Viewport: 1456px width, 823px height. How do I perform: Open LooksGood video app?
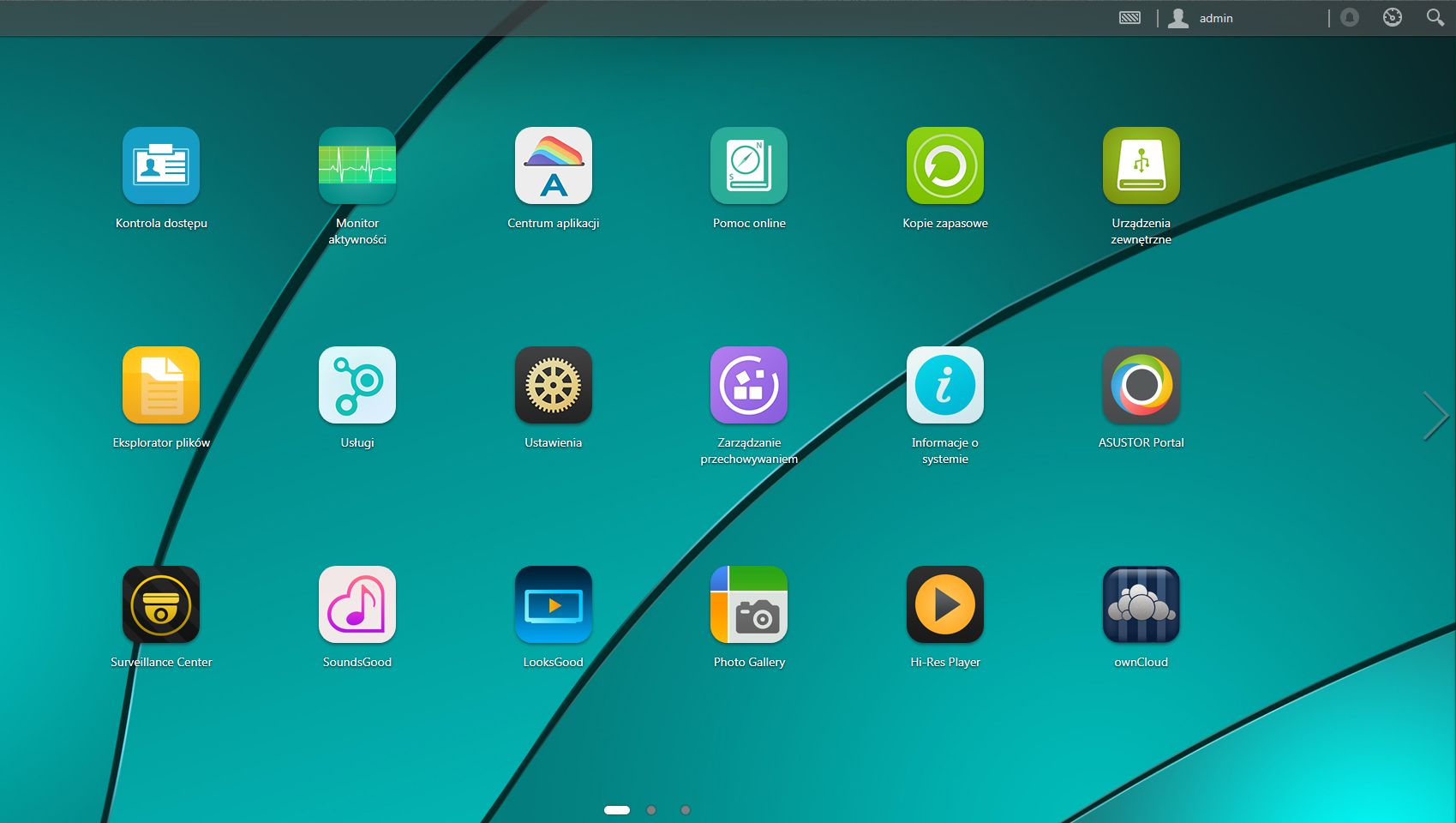(x=554, y=604)
